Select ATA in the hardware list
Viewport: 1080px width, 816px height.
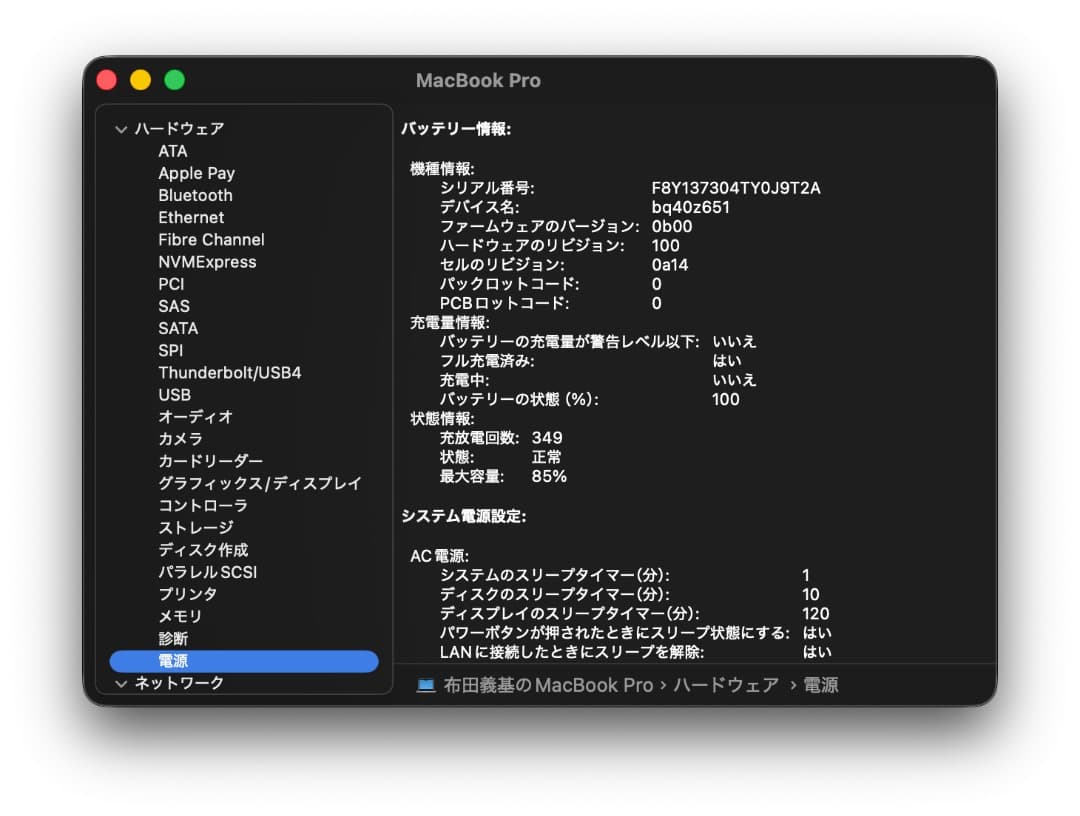[173, 151]
